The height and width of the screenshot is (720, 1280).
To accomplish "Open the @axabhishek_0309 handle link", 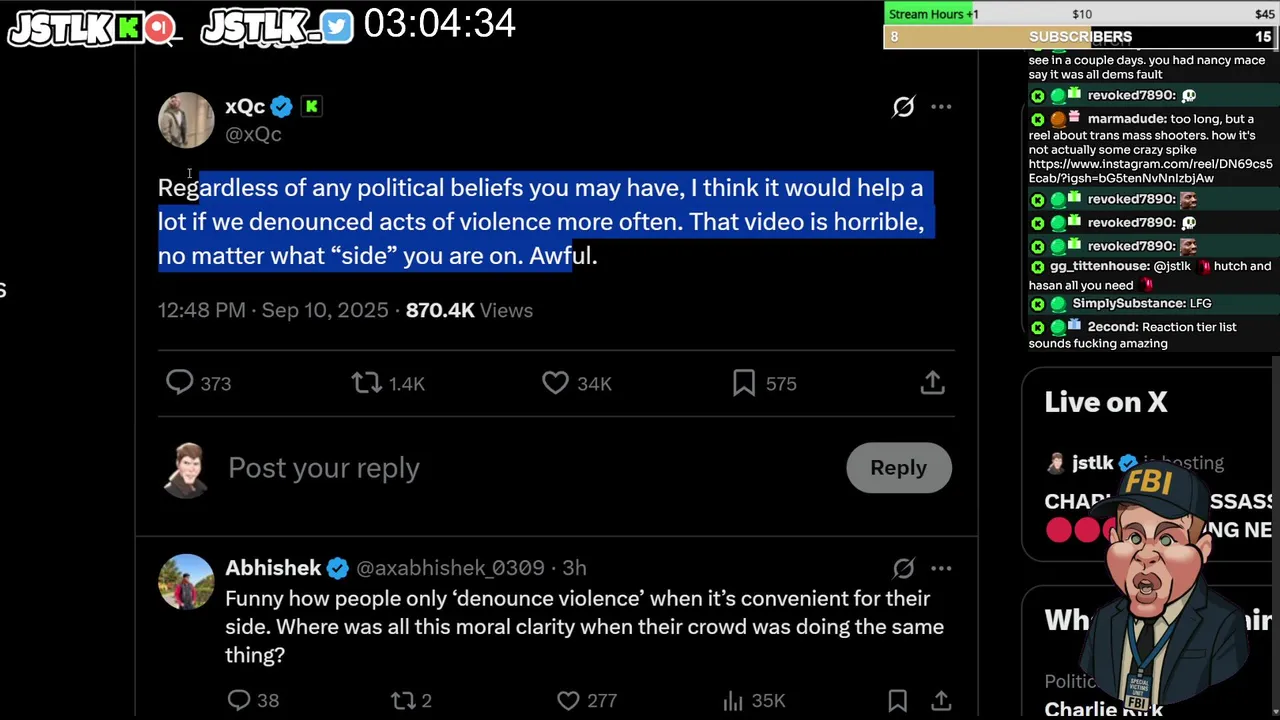I will tap(450, 568).
